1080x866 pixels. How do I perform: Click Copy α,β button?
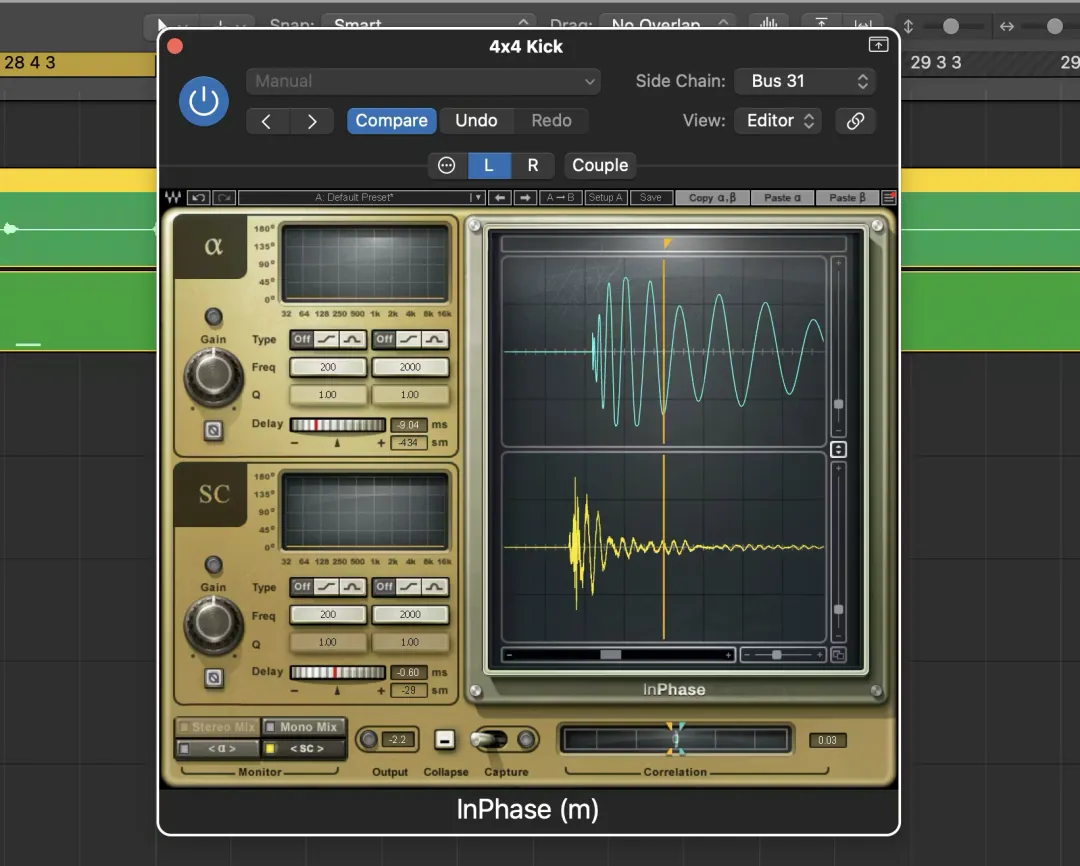(712, 198)
